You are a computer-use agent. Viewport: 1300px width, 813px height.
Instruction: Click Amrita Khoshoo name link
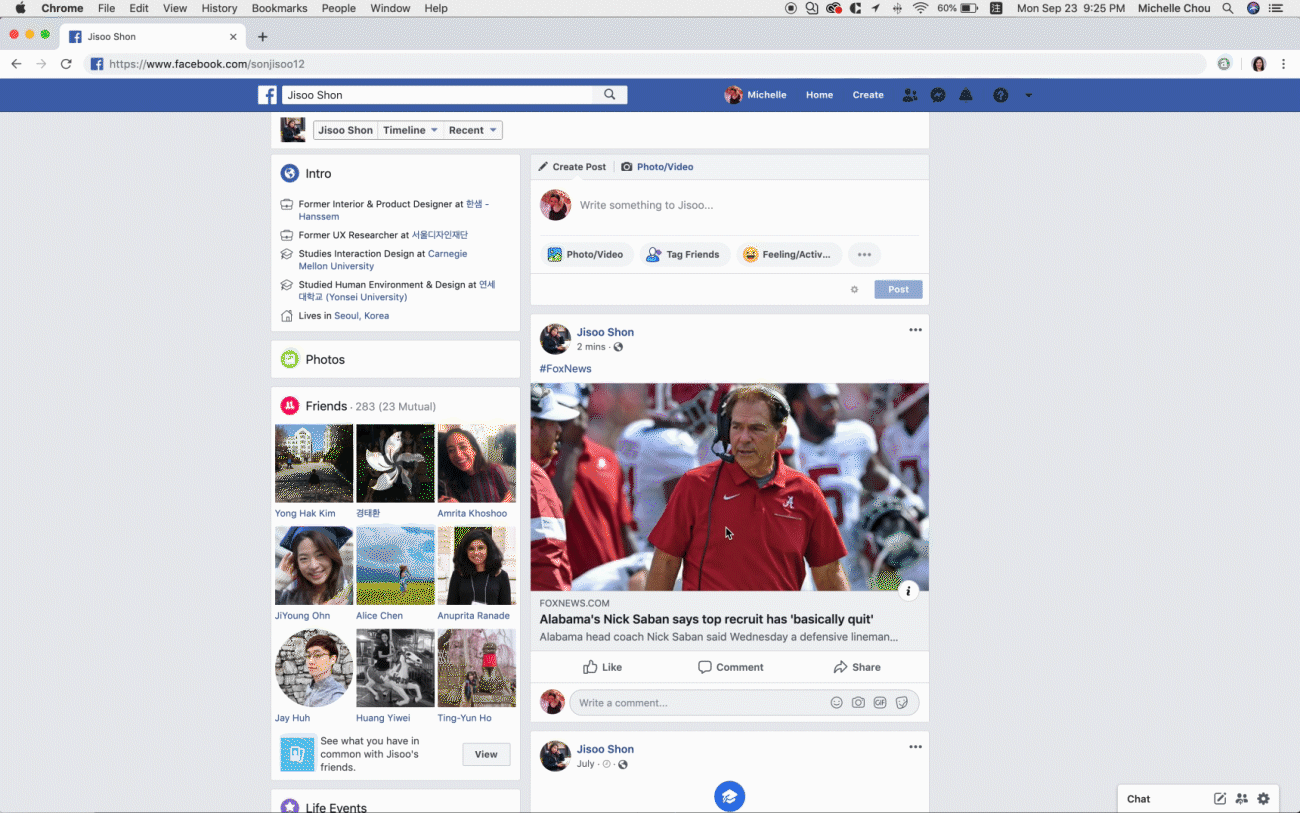pyautogui.click(x=472, y=514)
